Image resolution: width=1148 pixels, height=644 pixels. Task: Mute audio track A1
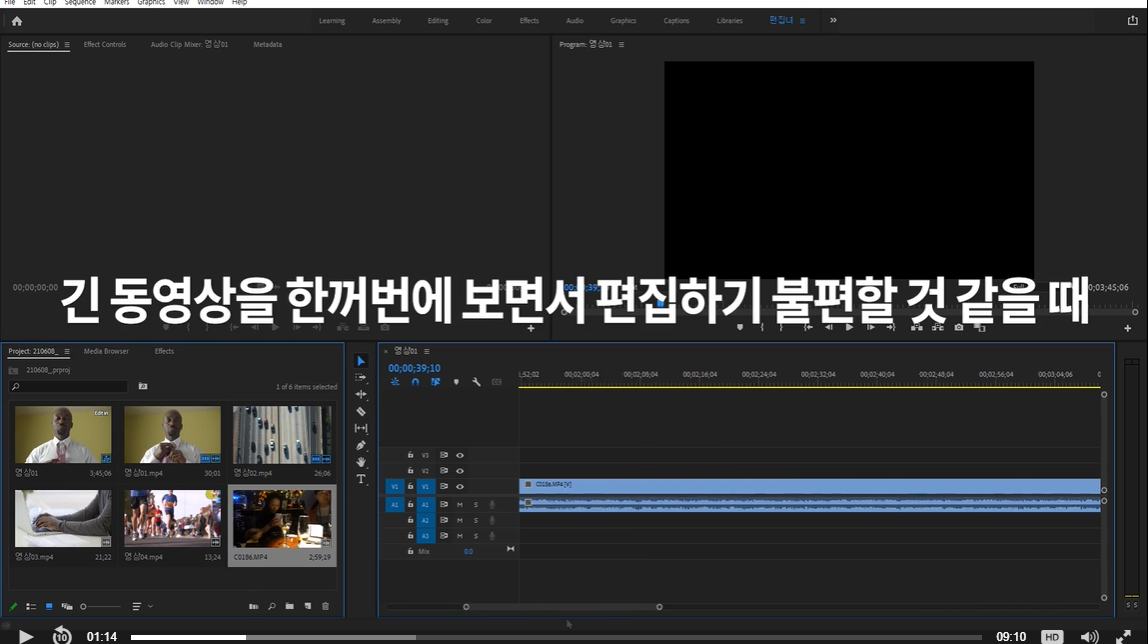pyautogui.click(x=460, y=504)
